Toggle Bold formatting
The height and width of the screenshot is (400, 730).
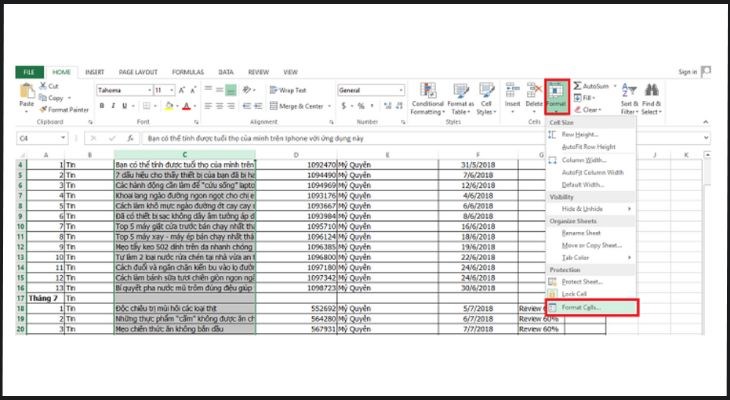pyautogui.click(x=102, y=106)
